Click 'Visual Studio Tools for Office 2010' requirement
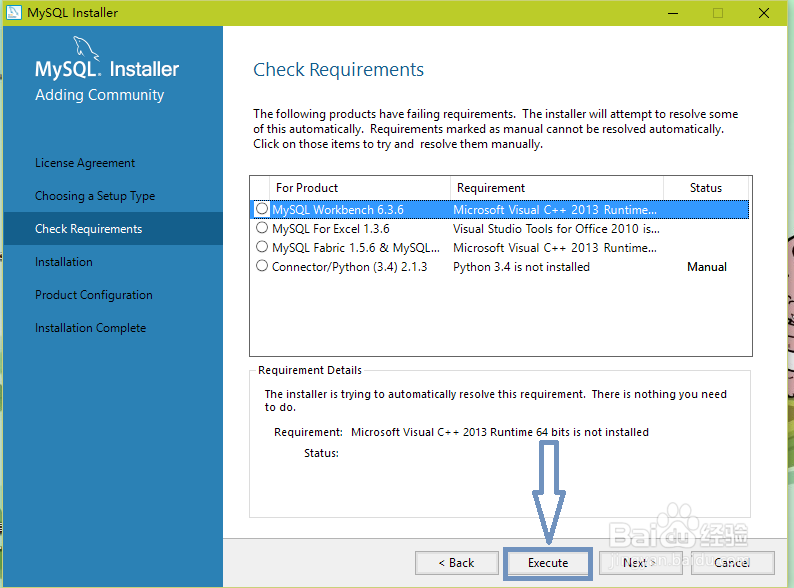This screenshot has height=588, width=794. 556,229
